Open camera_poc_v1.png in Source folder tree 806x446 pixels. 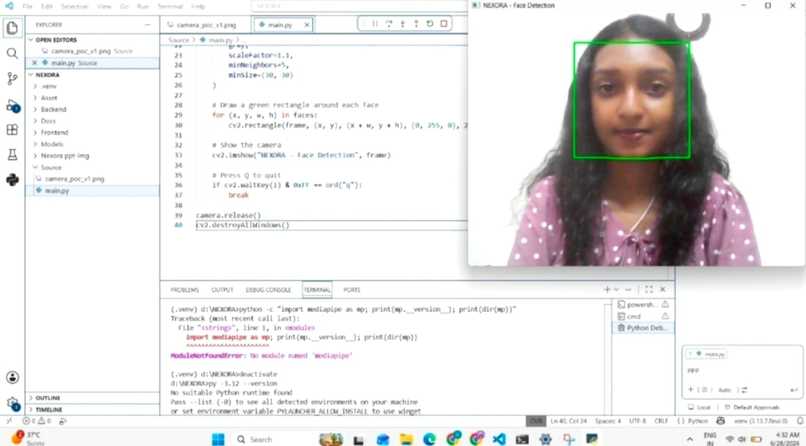[x=95, y=179]
